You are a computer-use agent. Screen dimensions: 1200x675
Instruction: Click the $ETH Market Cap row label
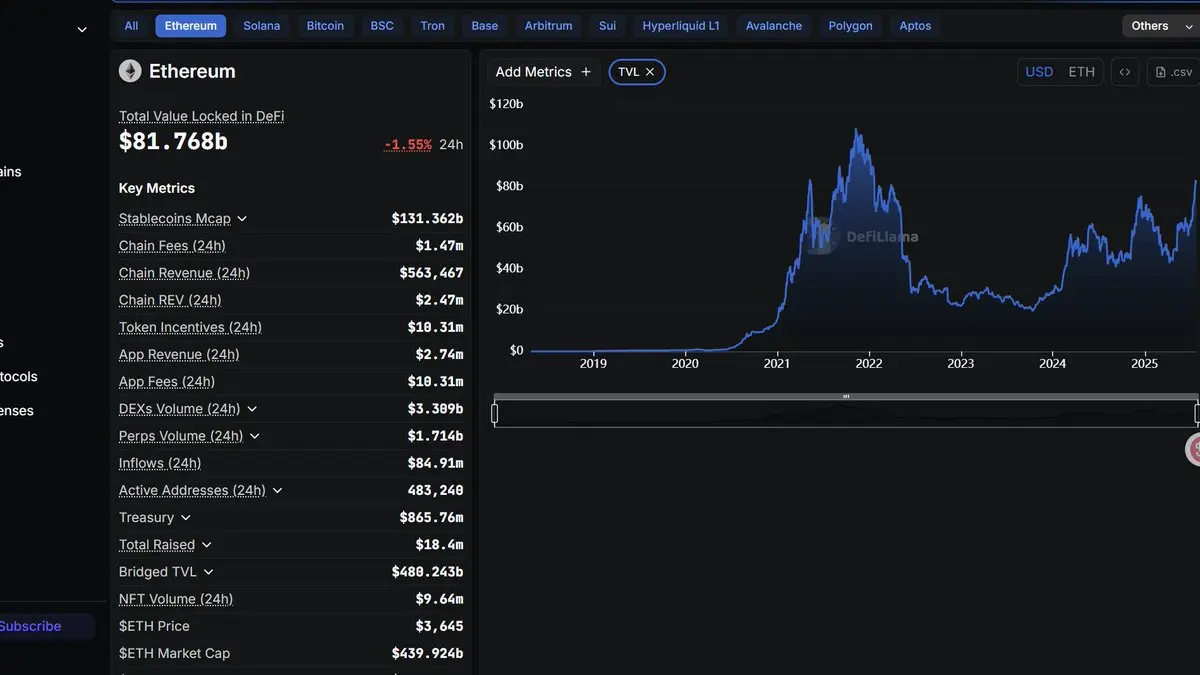point(174,653)
